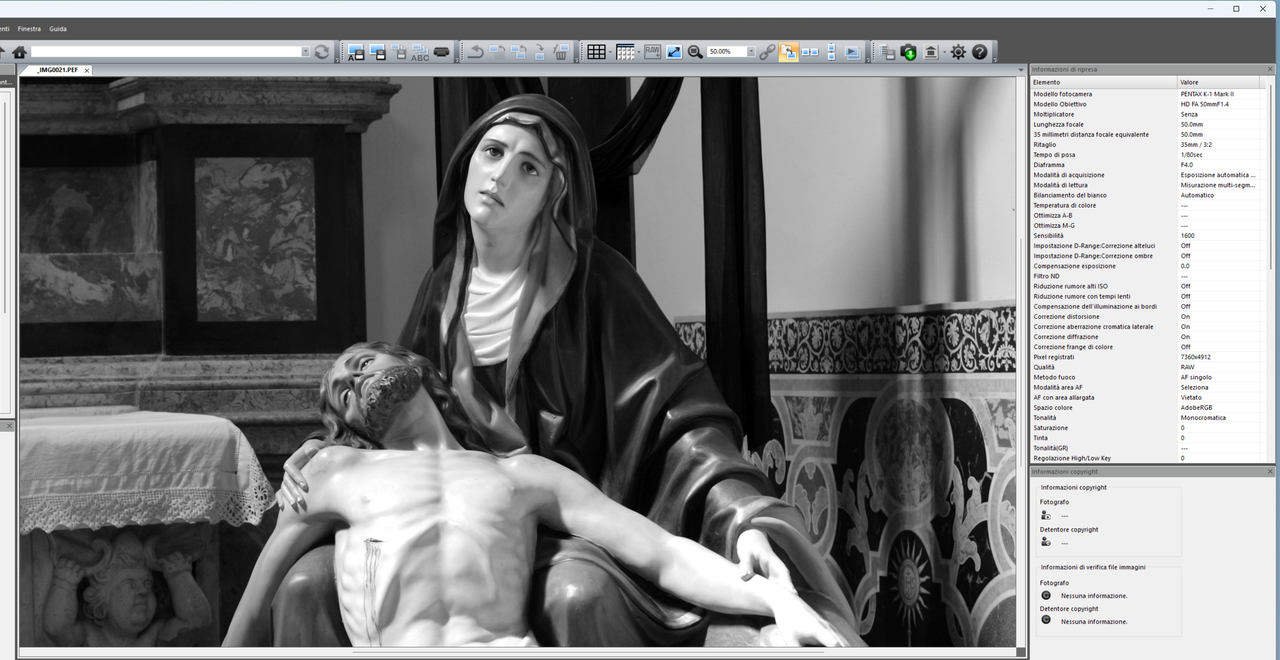This screenshot has height=660, width=1280.
Task: Click the rename ABC toolbar icon
Action: [420, 52]
